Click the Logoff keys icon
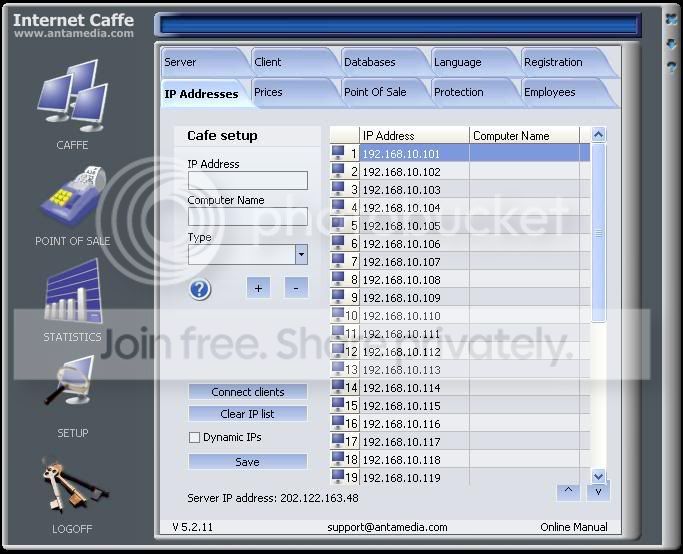The width and height of the screenshot is (683, 554). pos(74,483)
